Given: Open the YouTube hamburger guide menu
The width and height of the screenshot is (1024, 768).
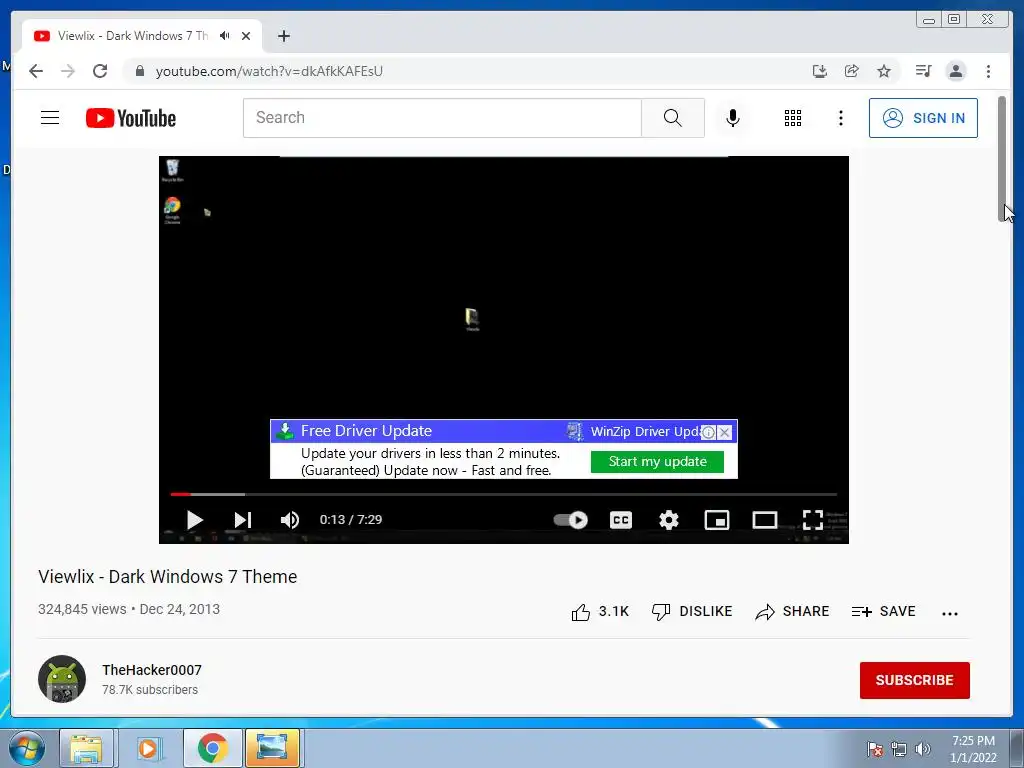Looking at the screenshot, I should point(50,118).
